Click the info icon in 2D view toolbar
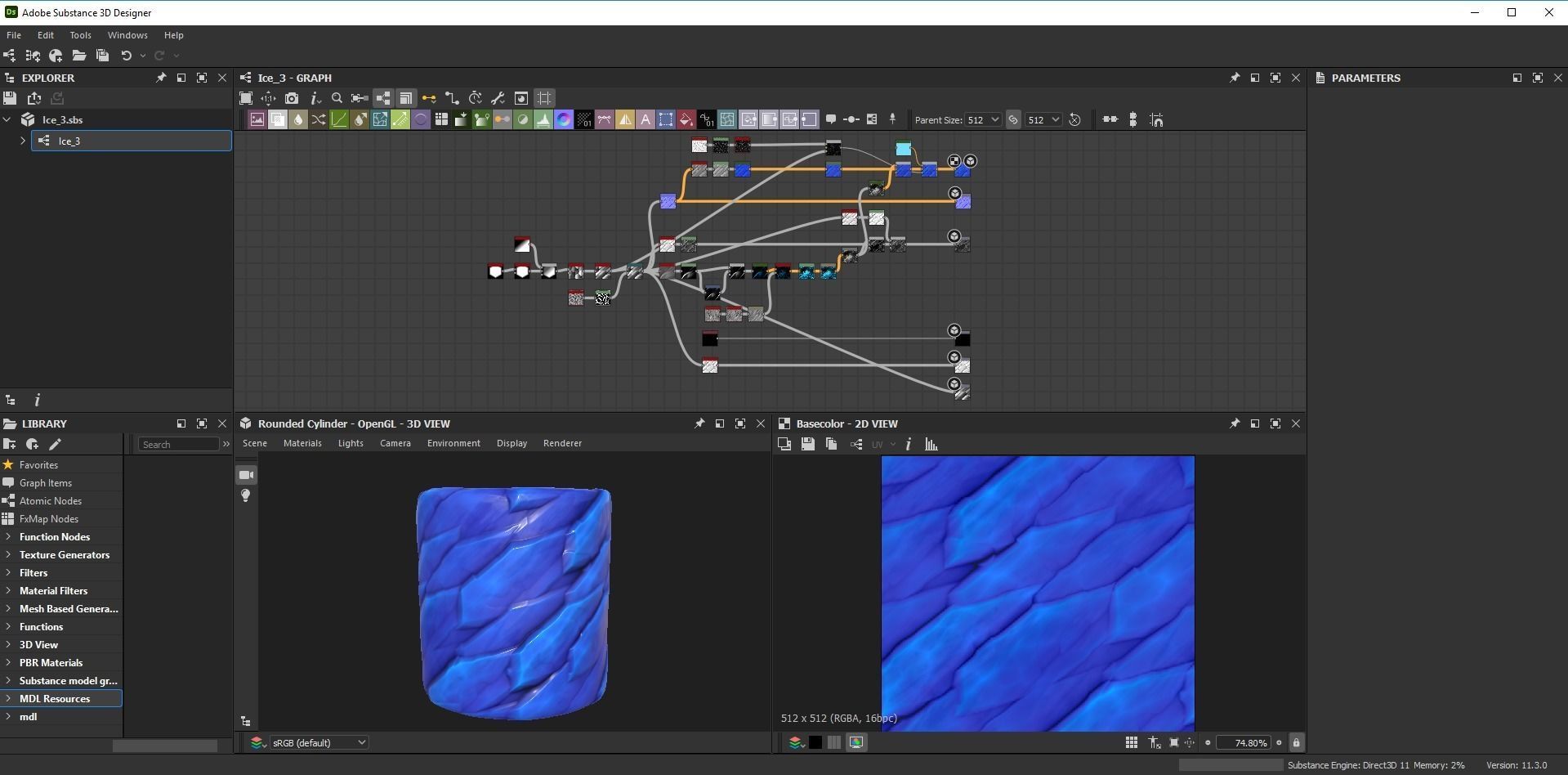The height and width of the screenshot is (775, 1568). coord(908,444)
